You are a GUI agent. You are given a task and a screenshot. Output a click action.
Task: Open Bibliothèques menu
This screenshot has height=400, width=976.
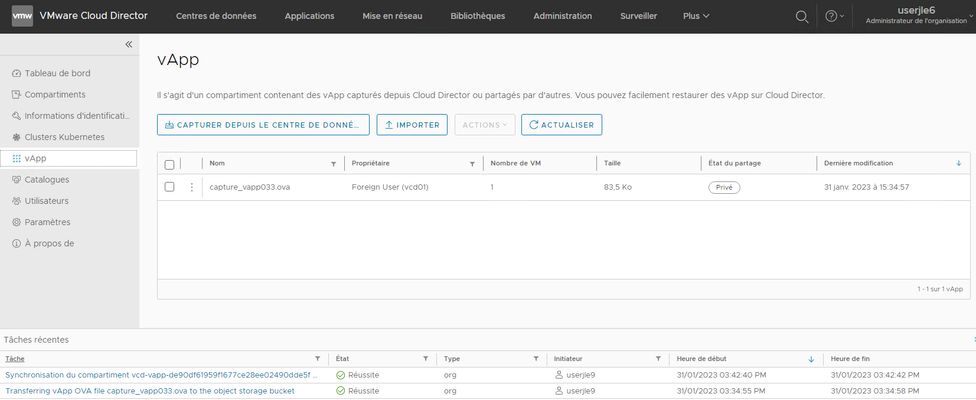[477, 16]
